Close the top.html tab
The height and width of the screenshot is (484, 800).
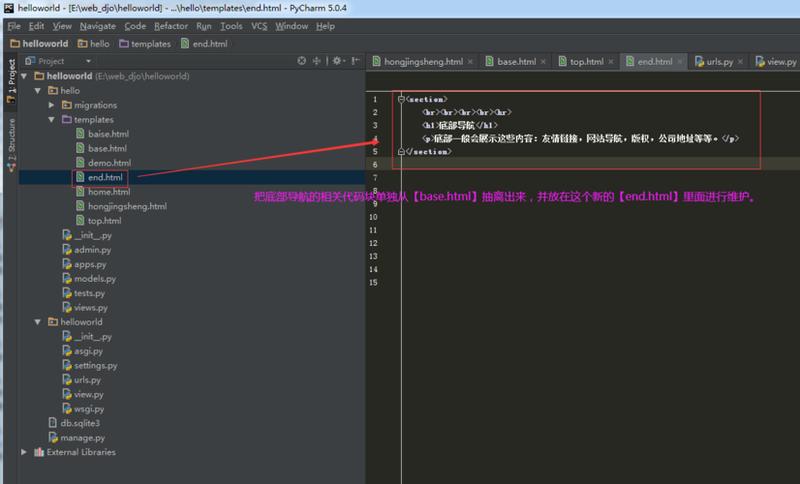pyautogui.click(x=611, y=62)
